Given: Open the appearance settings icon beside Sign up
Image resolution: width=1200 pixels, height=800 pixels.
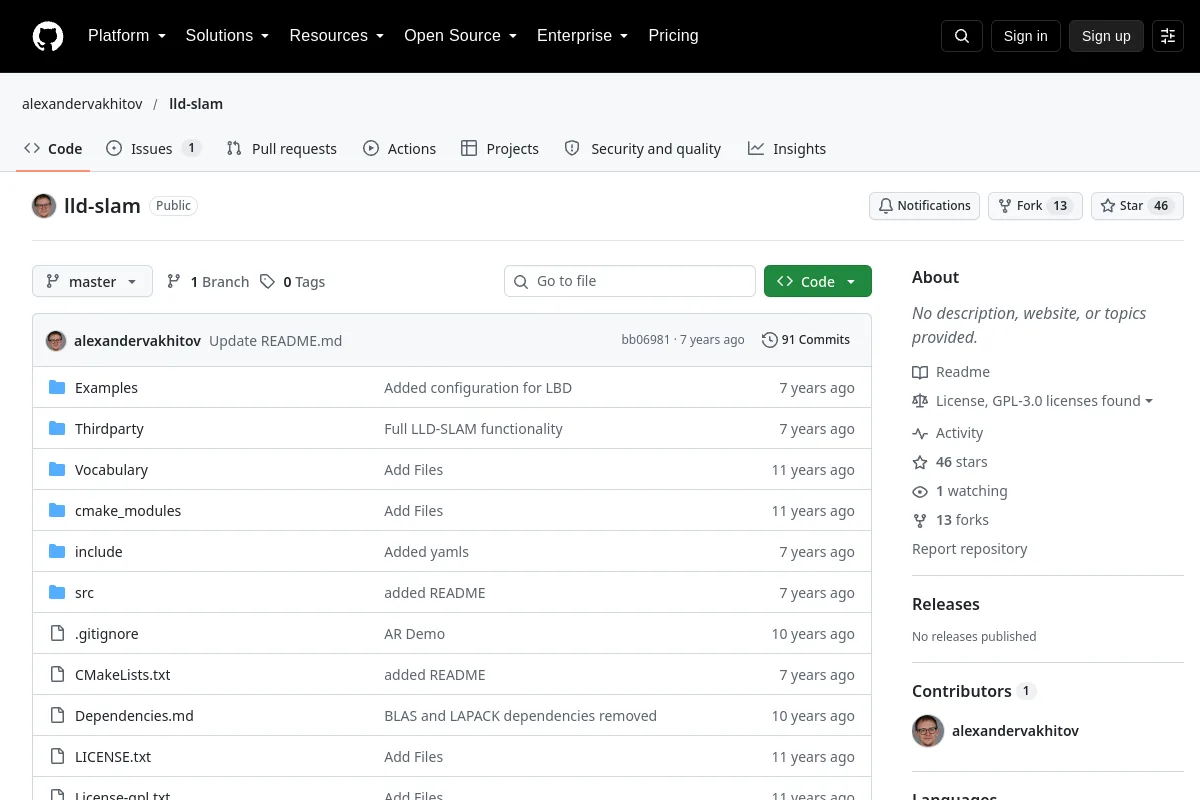Looking at the screenshot, I should (1168, 36).
